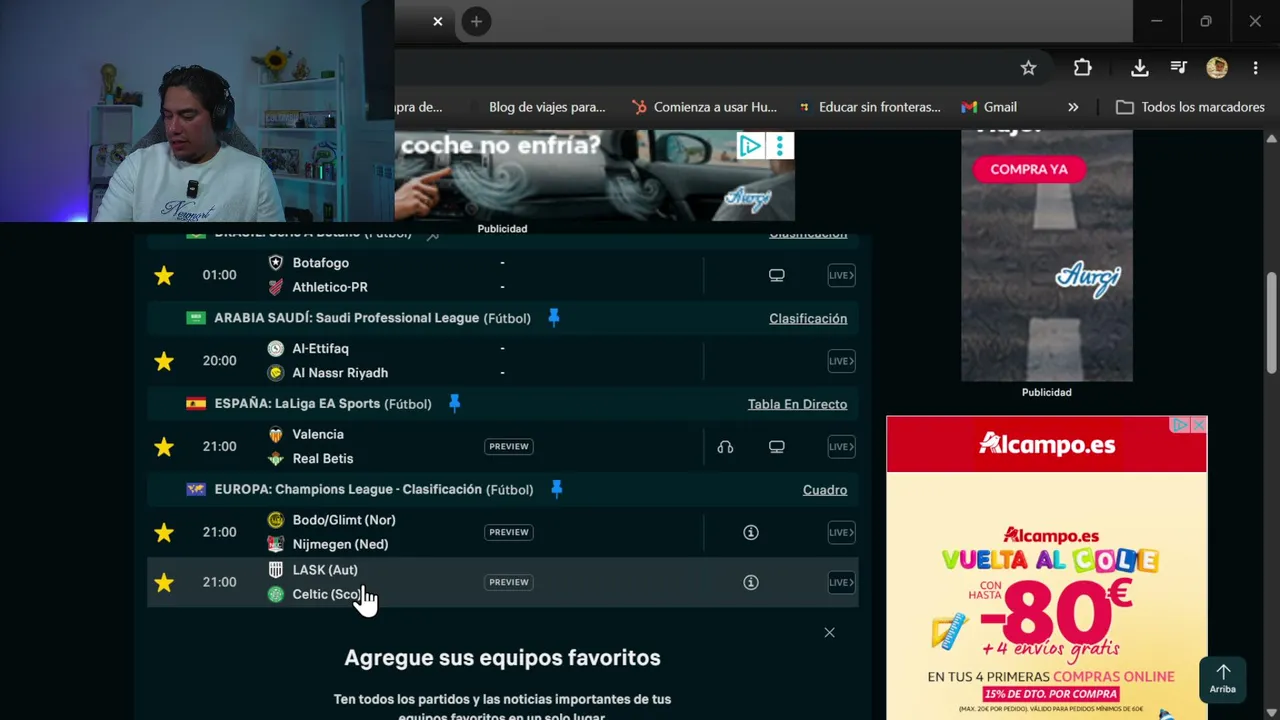Open the Saudi Professional League heading
This screenshot has height=720, width=1280.
(347, 318)
